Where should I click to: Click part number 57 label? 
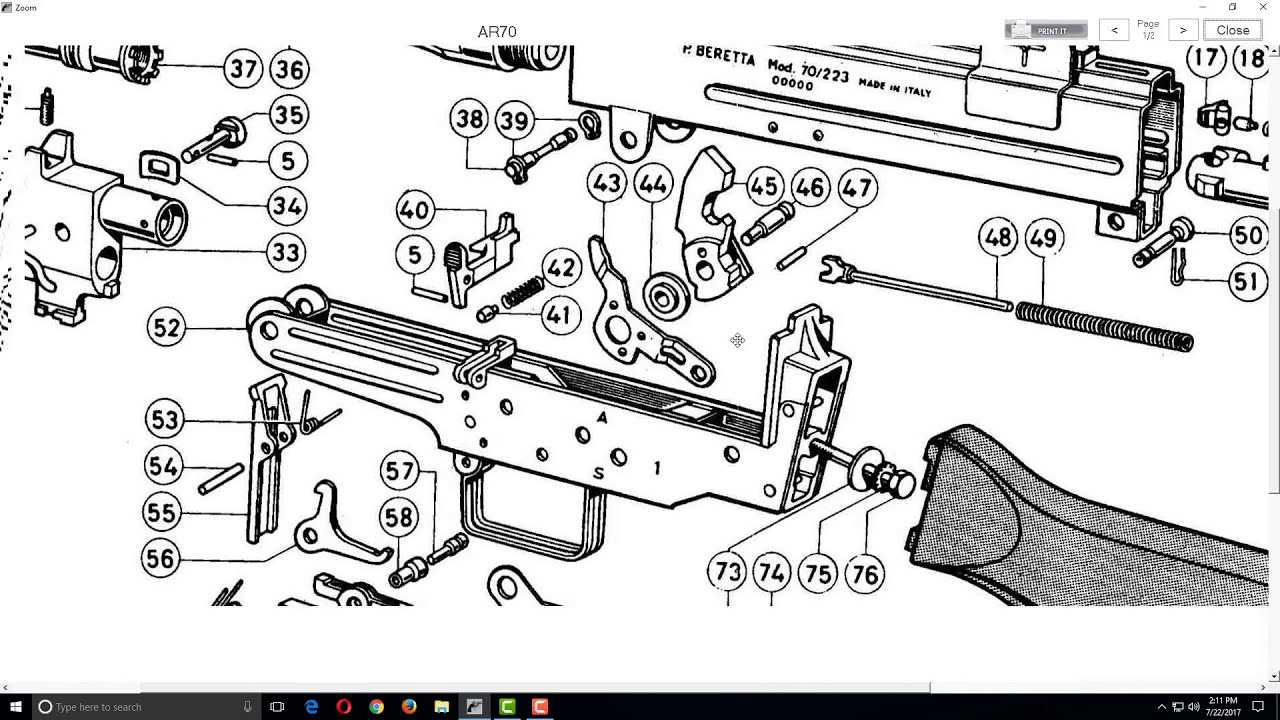coord(399,471)
